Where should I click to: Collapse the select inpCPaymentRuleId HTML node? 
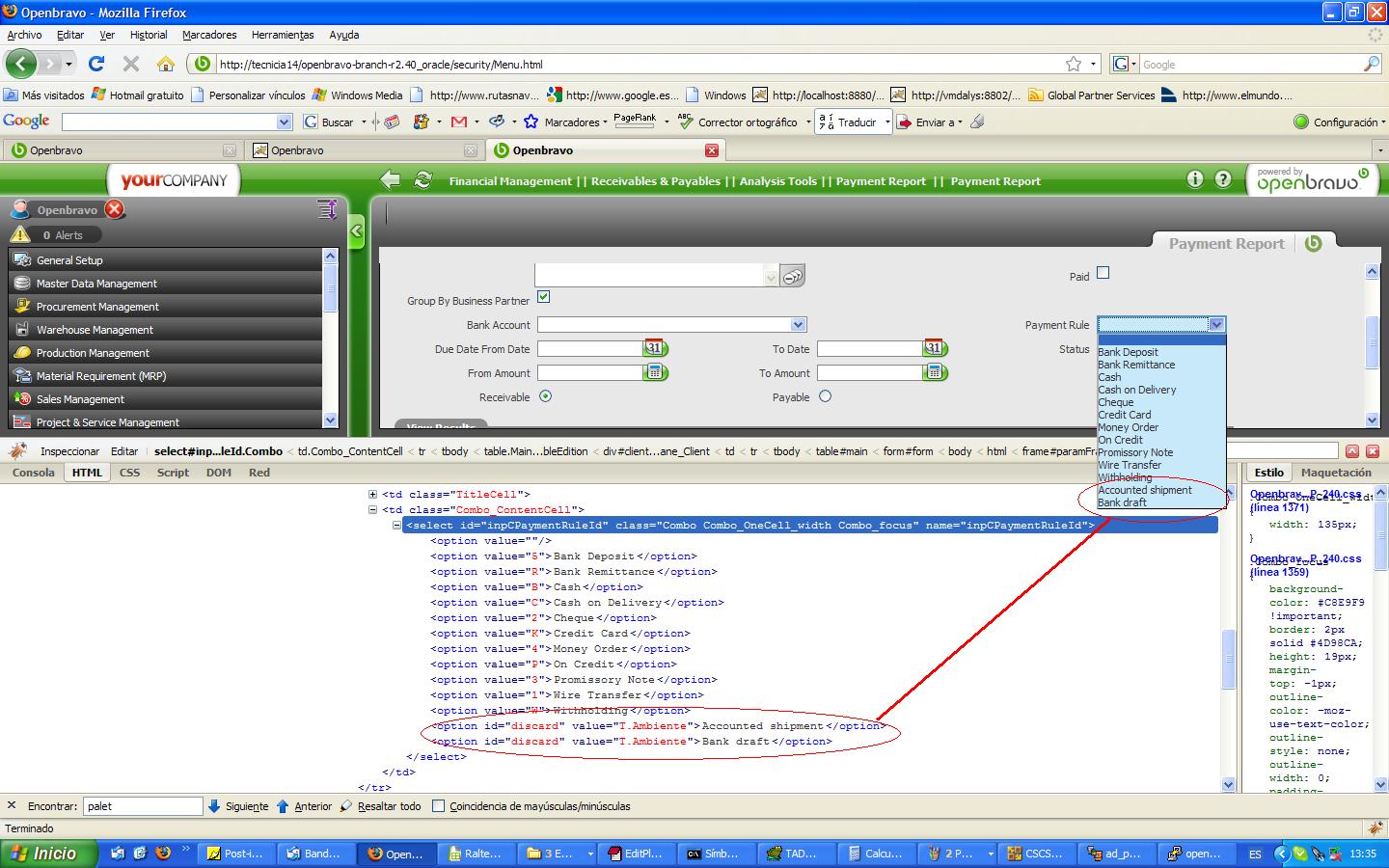pos(396,526)
